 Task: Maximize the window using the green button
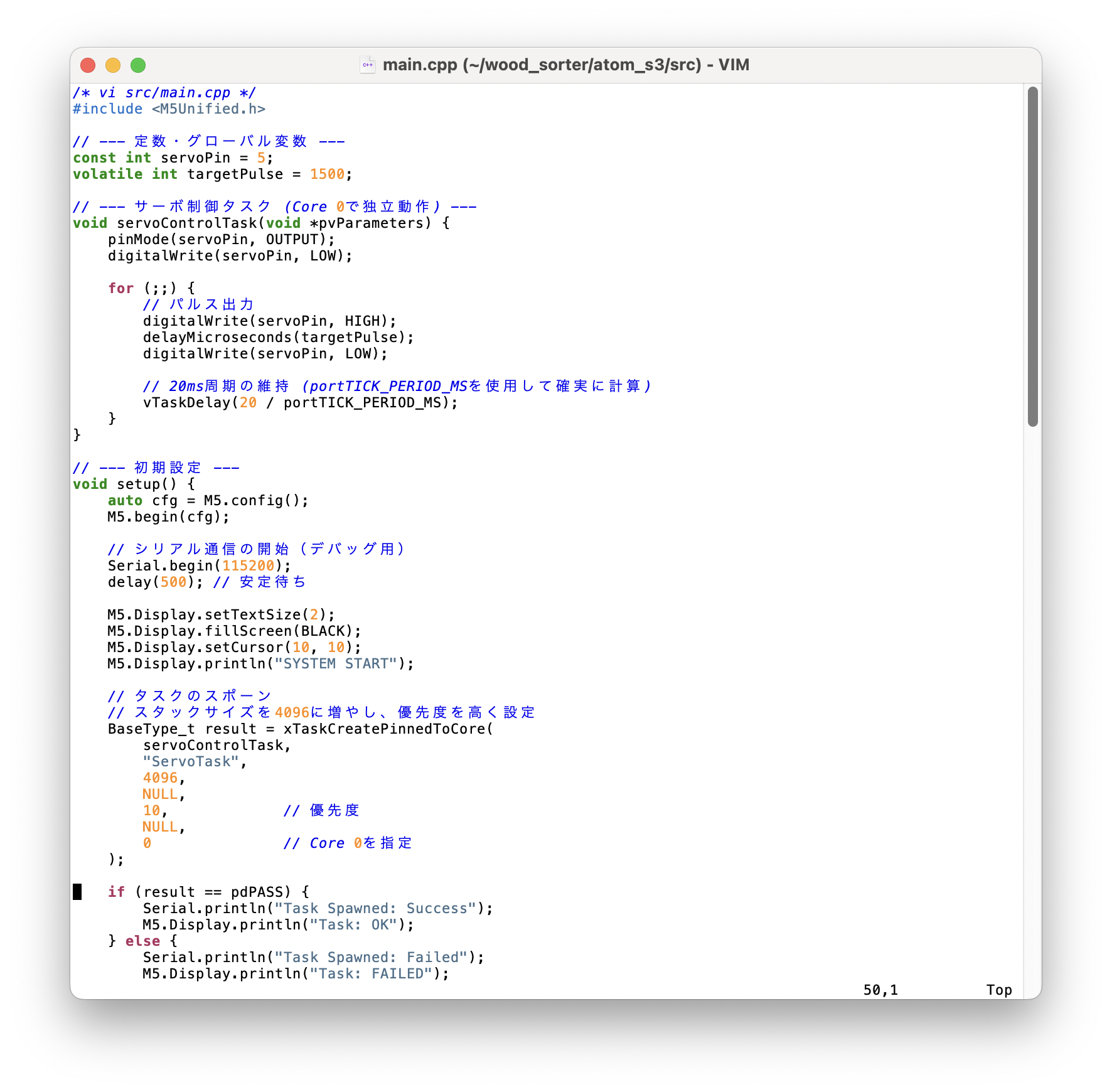point(138,65)
